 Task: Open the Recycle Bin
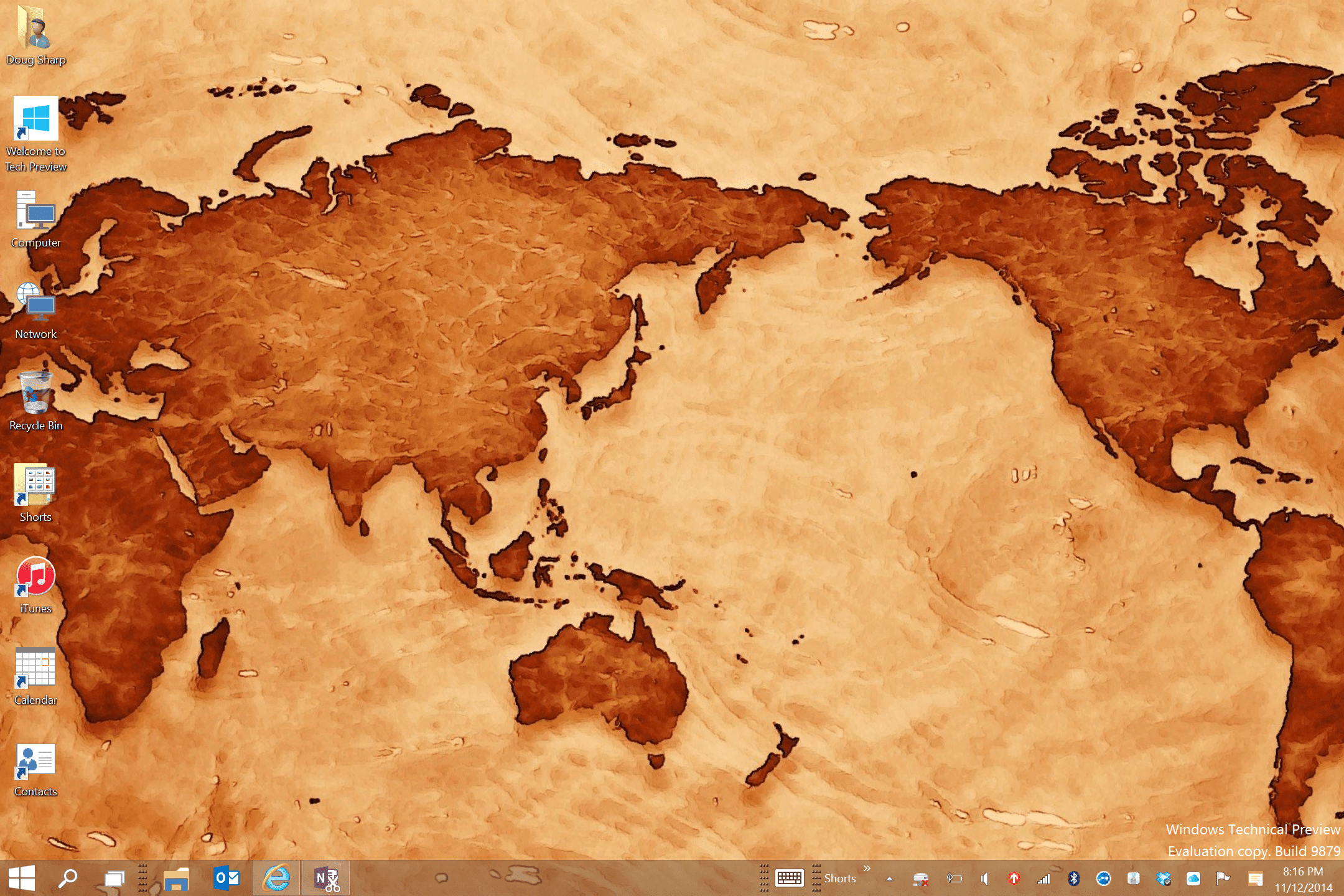click(x=35, y=393)
